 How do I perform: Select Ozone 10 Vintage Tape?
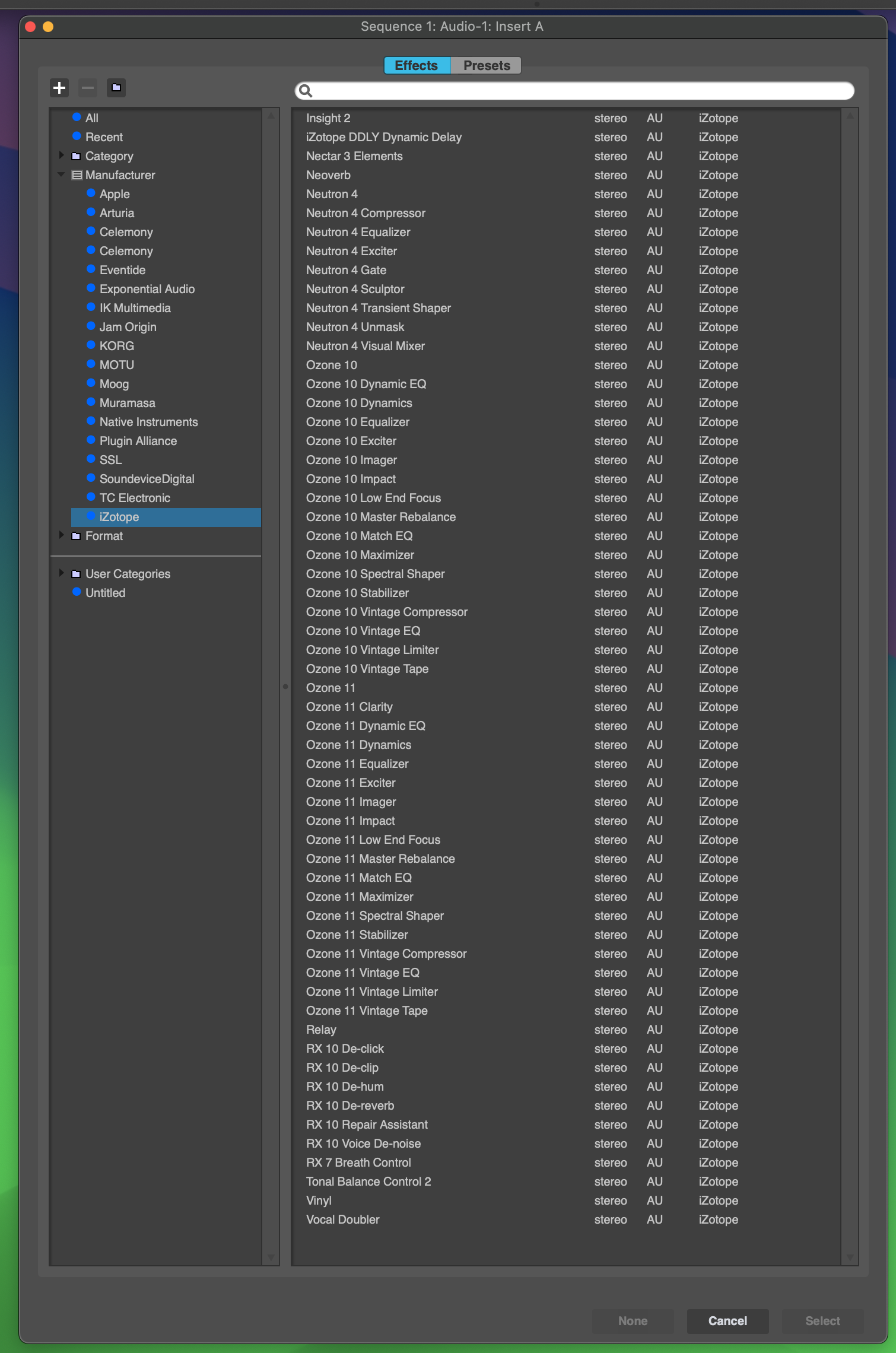[367, 669]
